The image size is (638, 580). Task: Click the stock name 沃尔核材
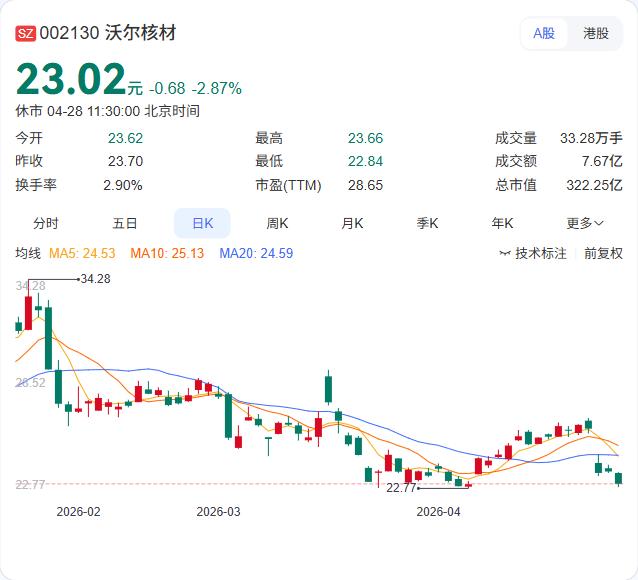tap(141, 33)
